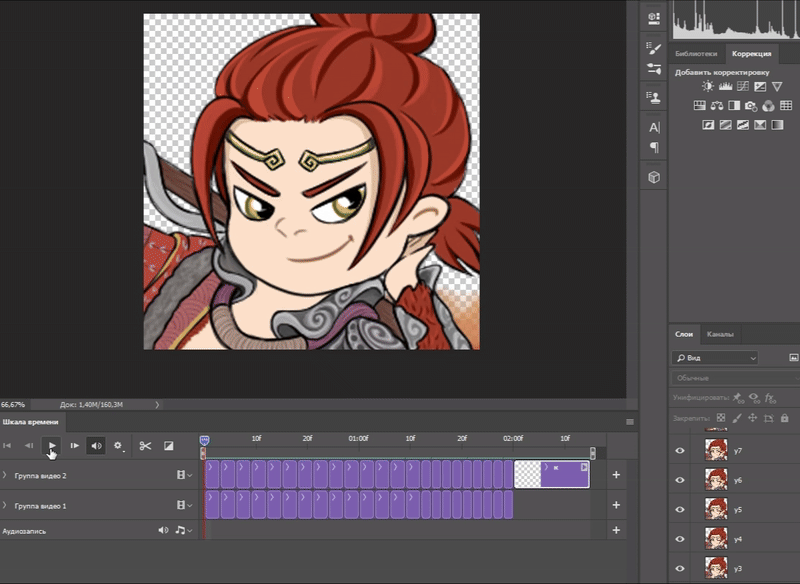
Task: Add a Threshold adjustment
Action: 743,124
